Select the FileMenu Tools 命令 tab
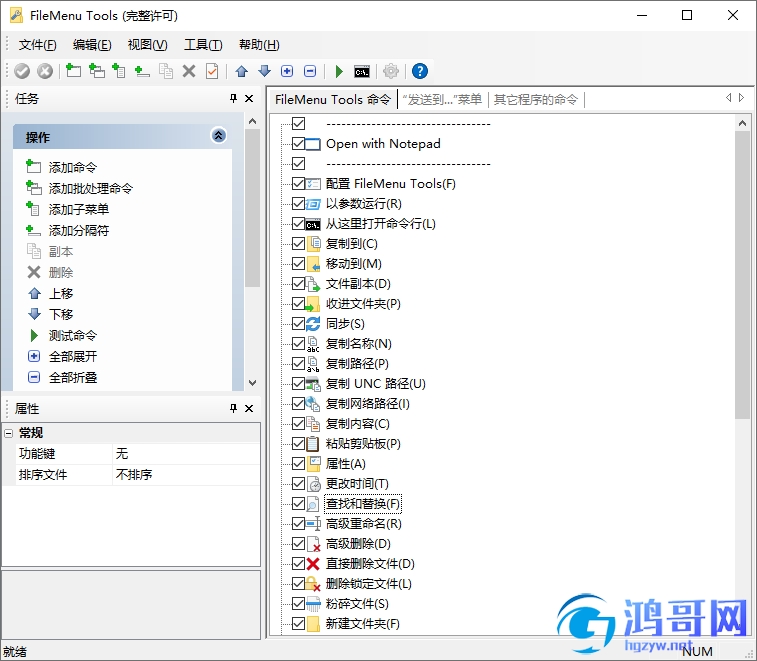Screen dimensions: 757x661 (x=333, y=99)
